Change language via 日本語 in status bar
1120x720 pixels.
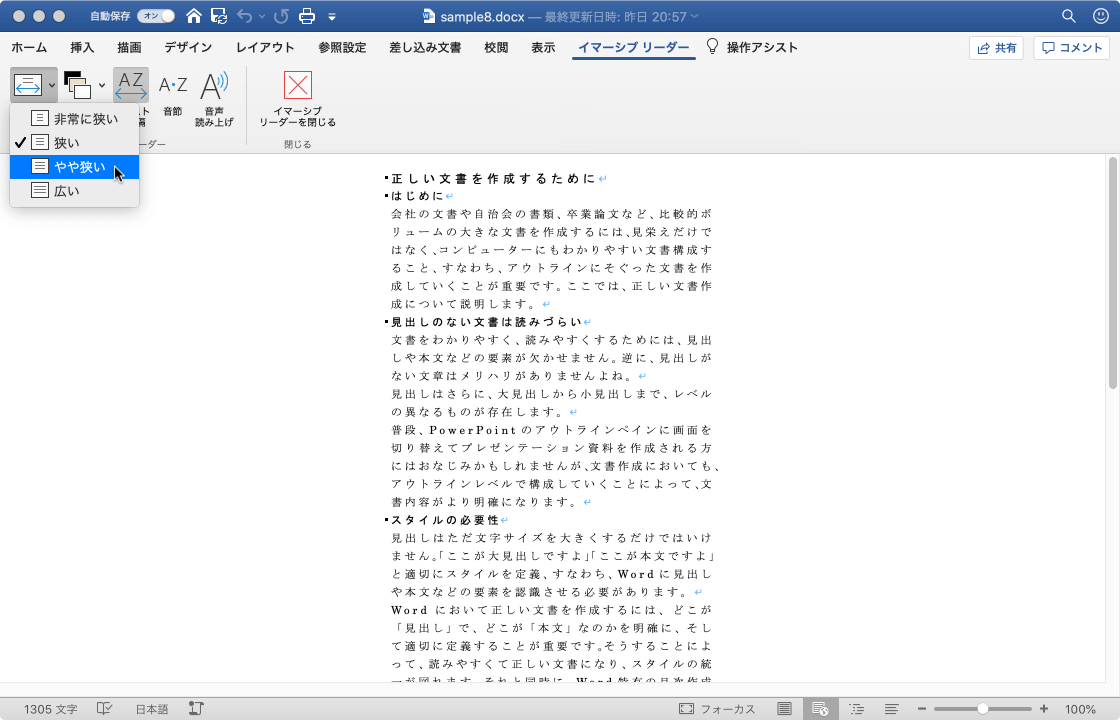[x=152, y=709]
